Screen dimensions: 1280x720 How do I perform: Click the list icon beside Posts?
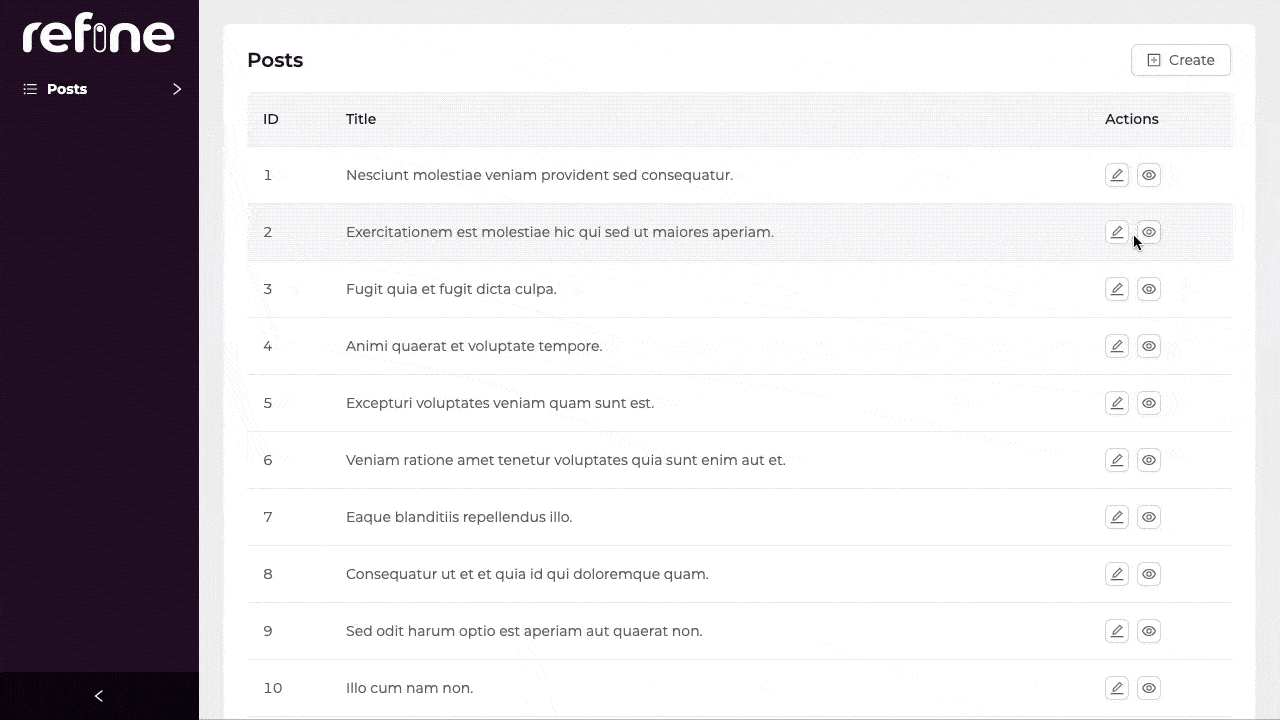pyautogui.click(x=30, y=89)
